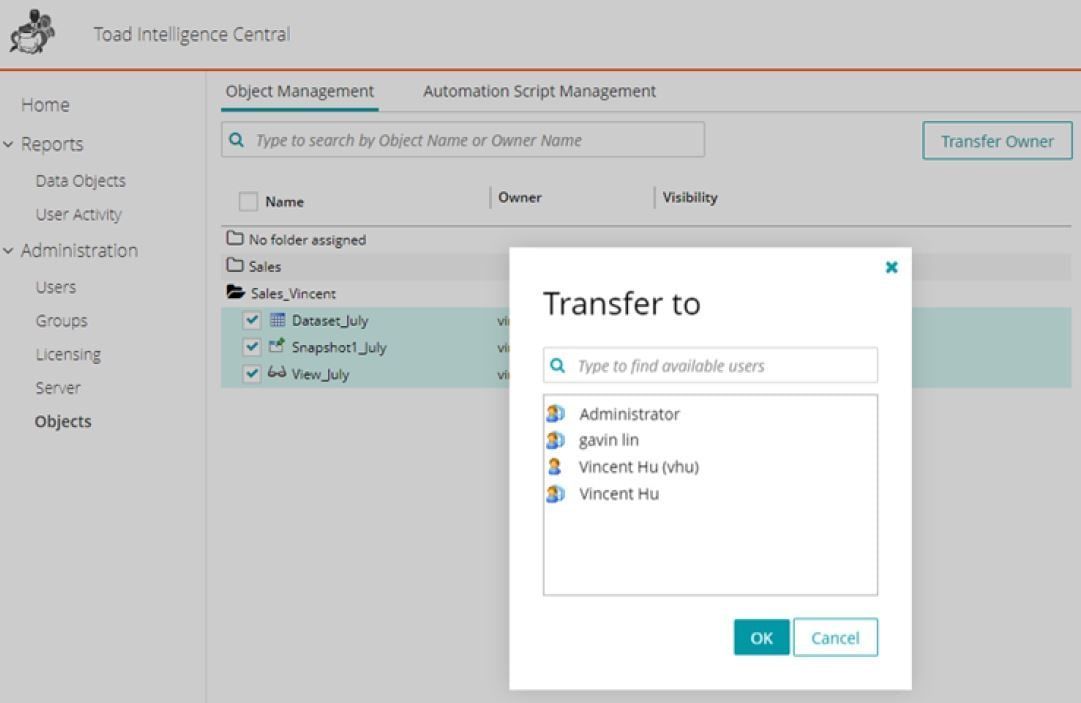This screenshot has height=703, width=1081.
Task: Select gavin lin in the user list
Action: [609, 440]
